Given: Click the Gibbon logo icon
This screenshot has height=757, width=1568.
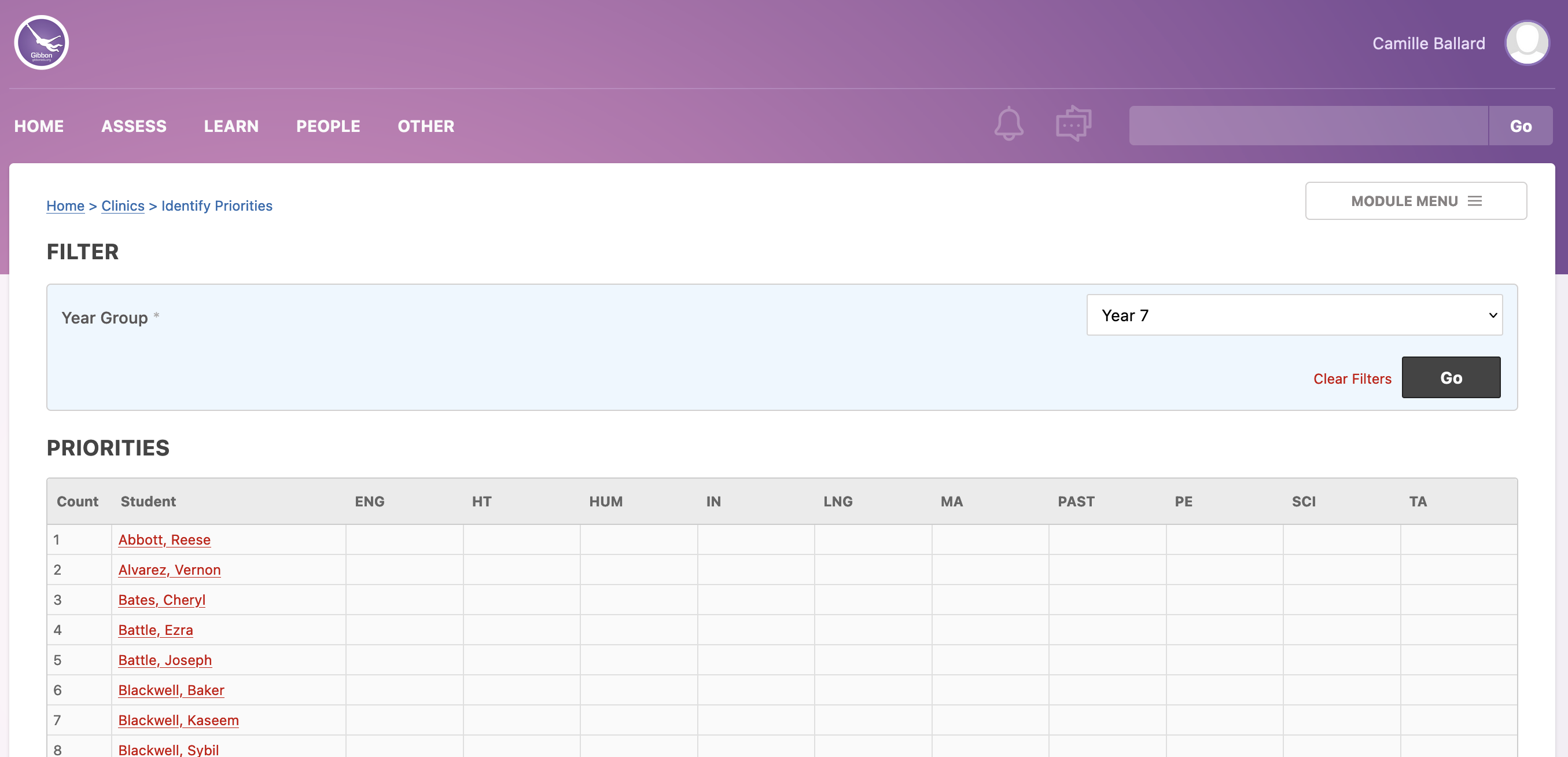Looking at the screenshot, I should tap(42, 43).
